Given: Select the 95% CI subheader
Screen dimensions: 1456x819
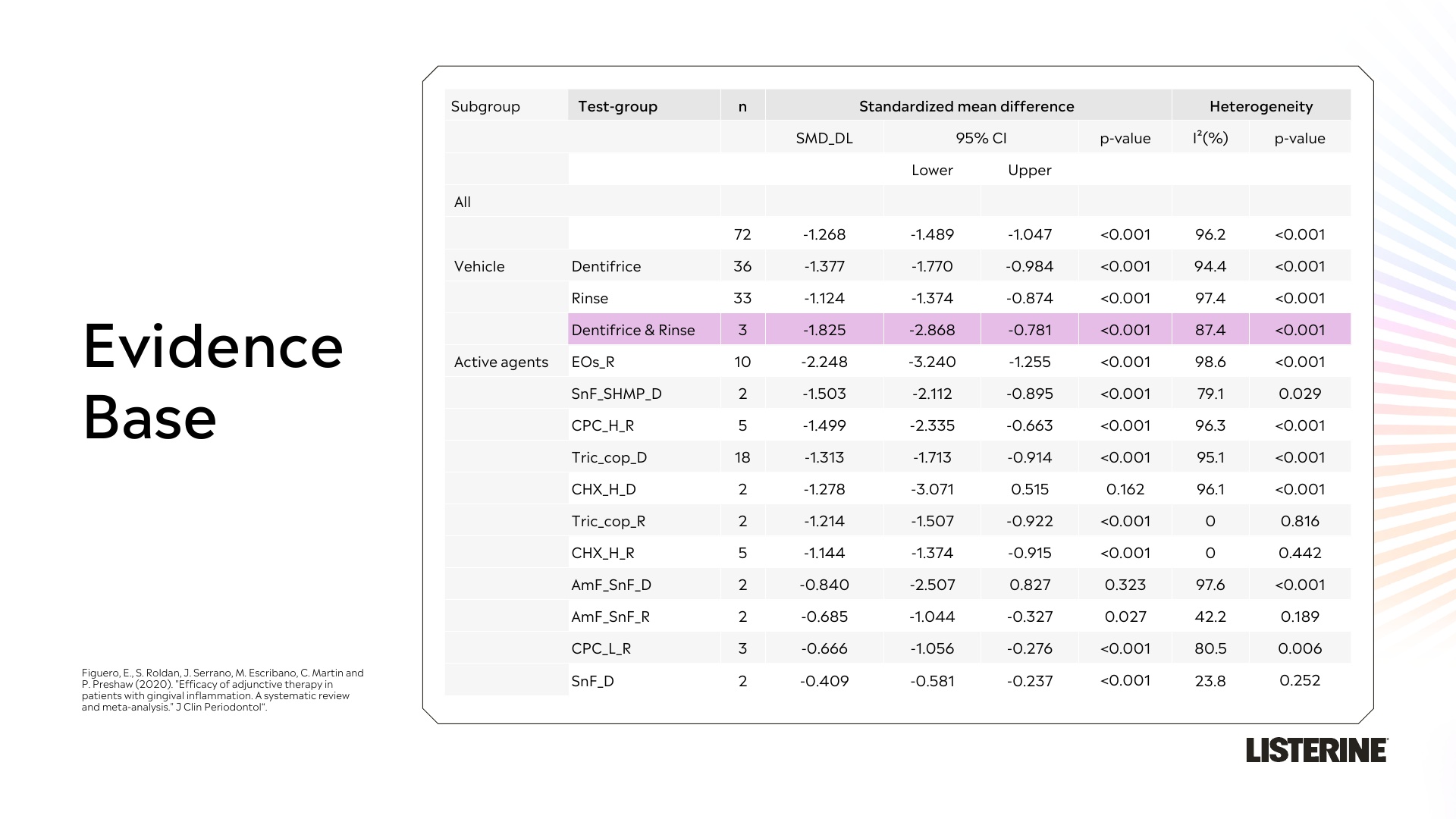Looking at the screenshot, I should [x=981, y=138].
